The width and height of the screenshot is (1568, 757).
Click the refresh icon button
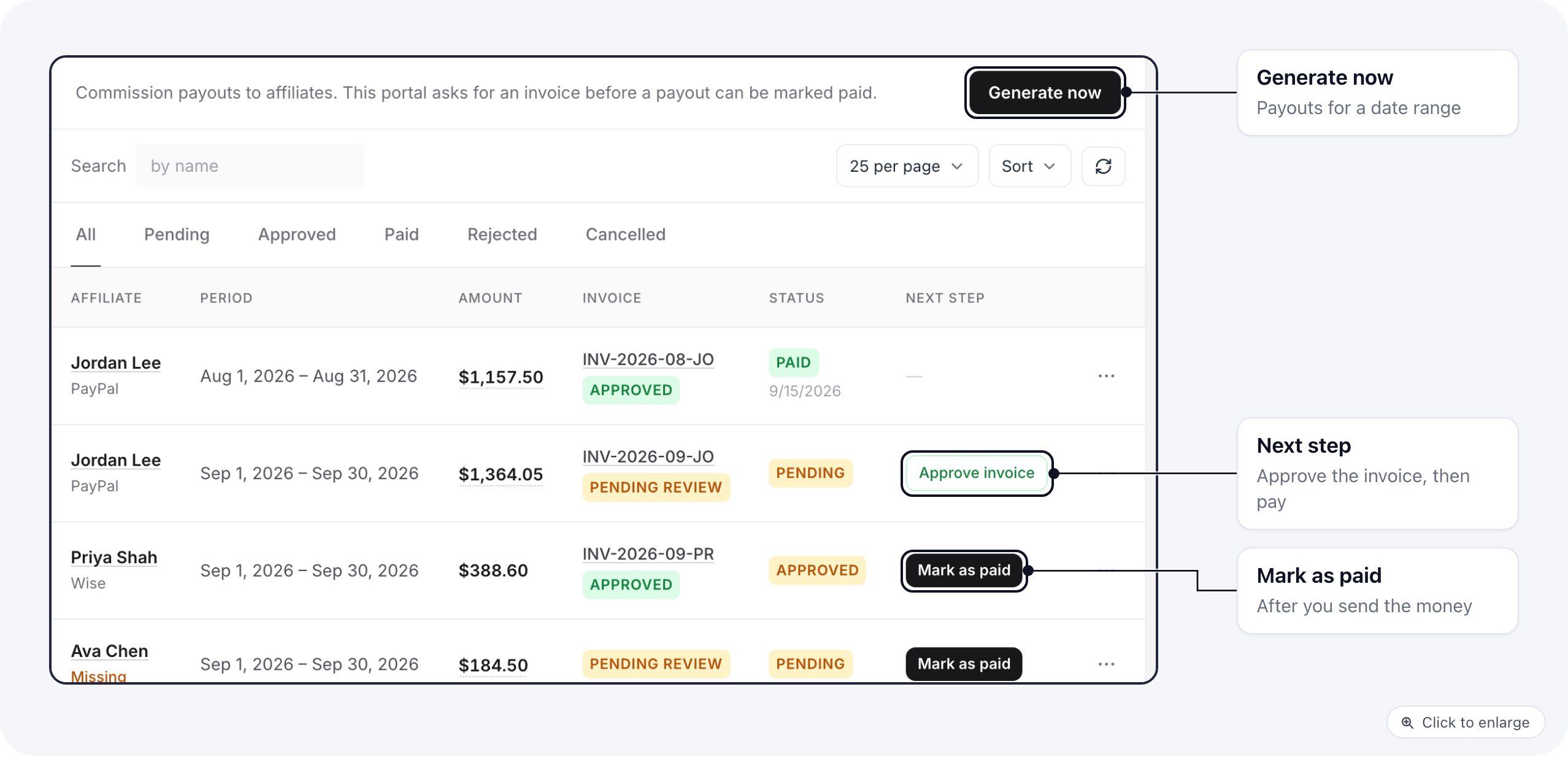[1103, 166]
